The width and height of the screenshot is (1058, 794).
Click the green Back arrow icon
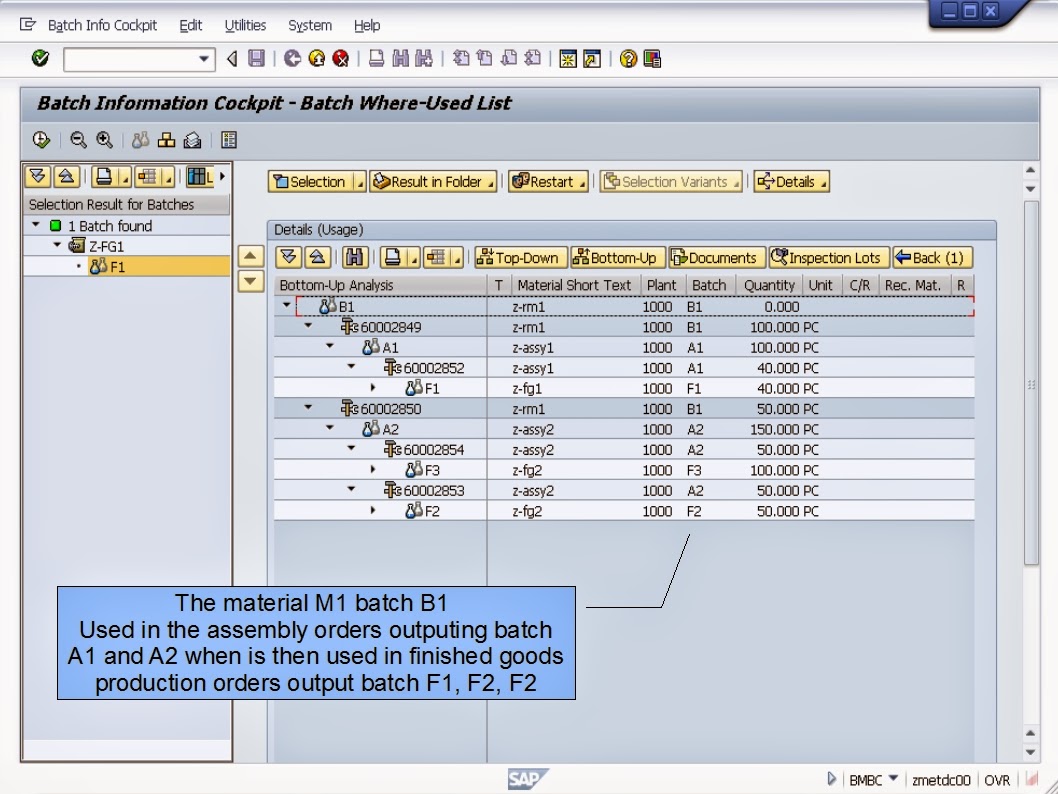(291, 58)
